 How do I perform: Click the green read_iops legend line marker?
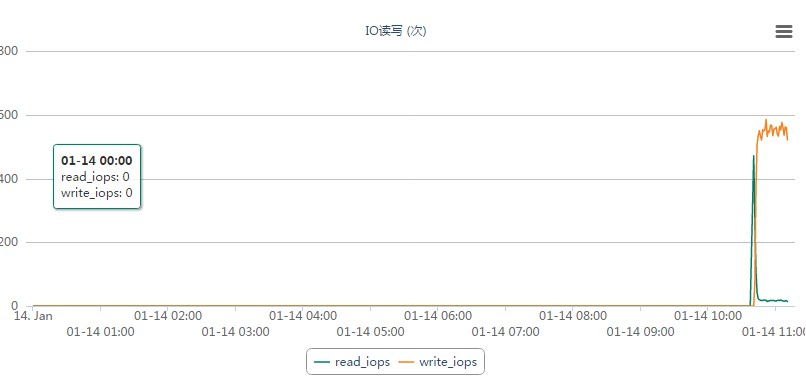point(321,362)
